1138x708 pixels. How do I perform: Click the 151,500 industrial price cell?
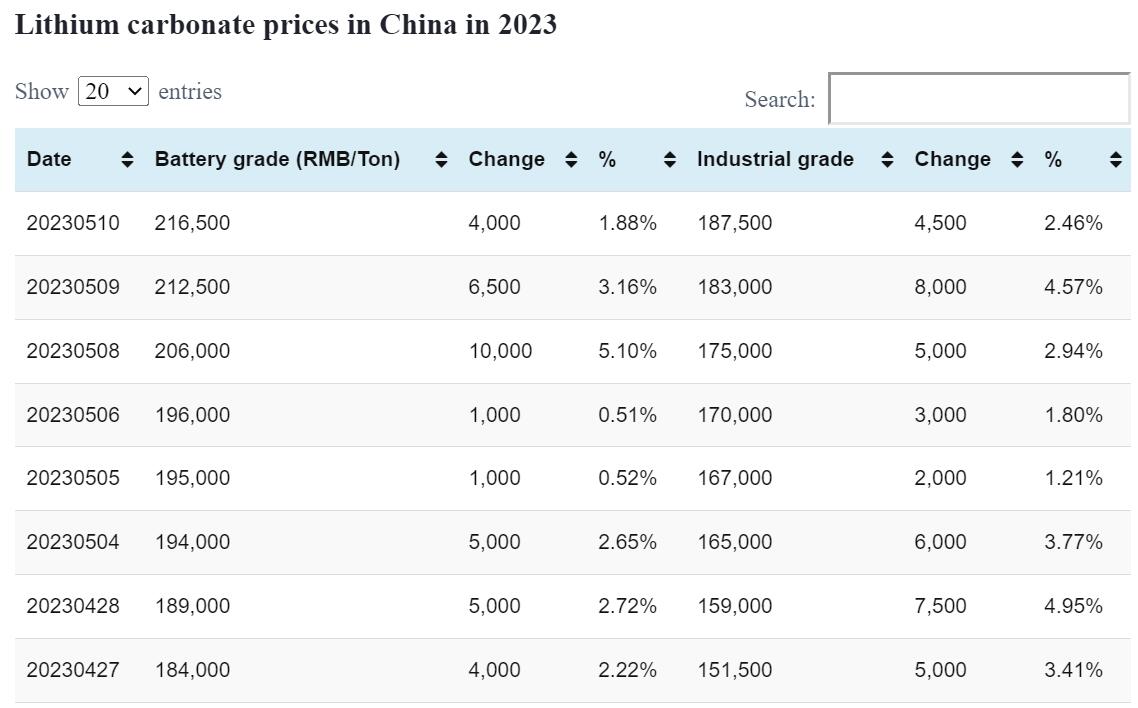734,670
